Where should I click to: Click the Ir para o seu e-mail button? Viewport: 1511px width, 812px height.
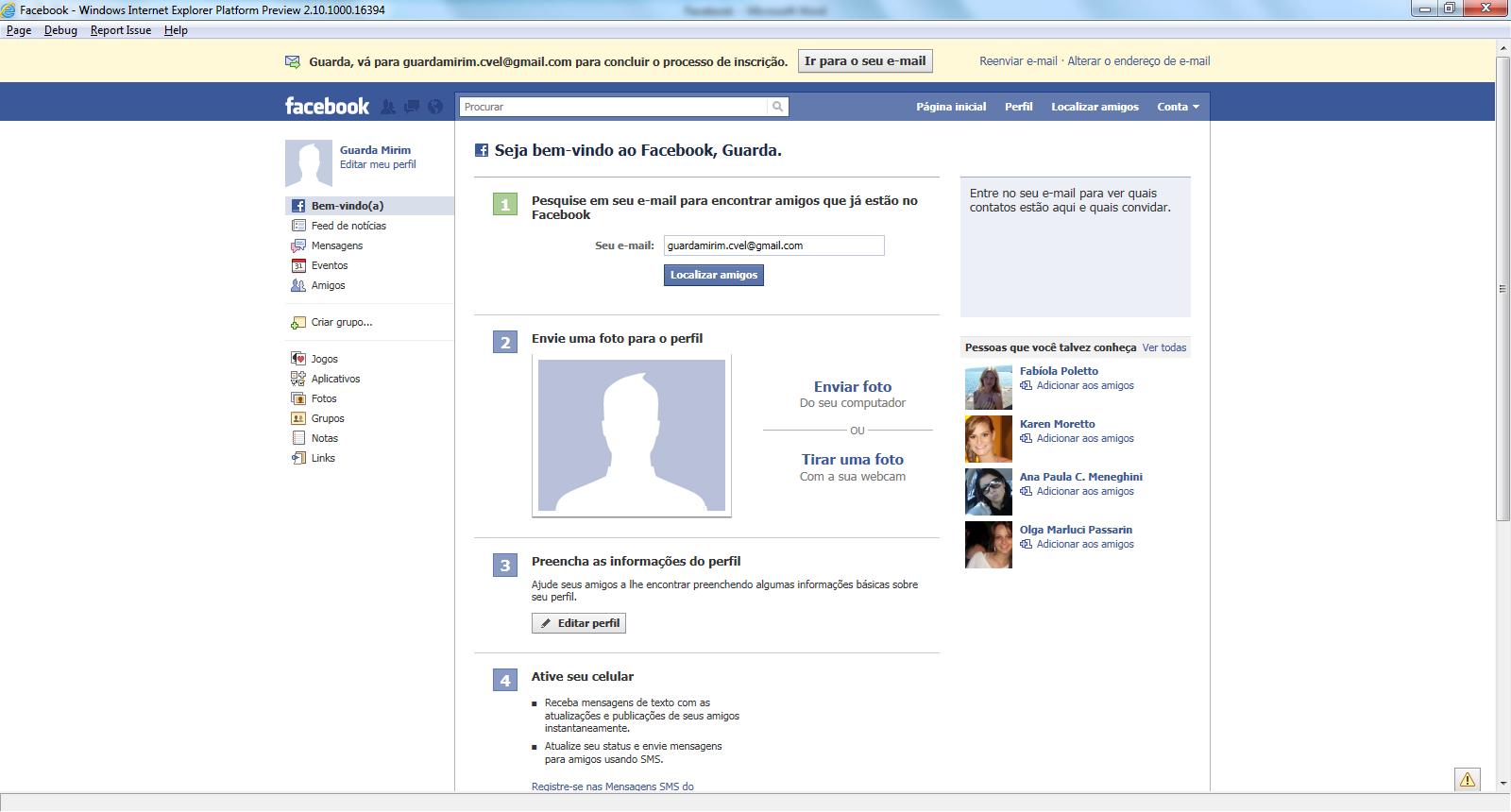(865, 61)
